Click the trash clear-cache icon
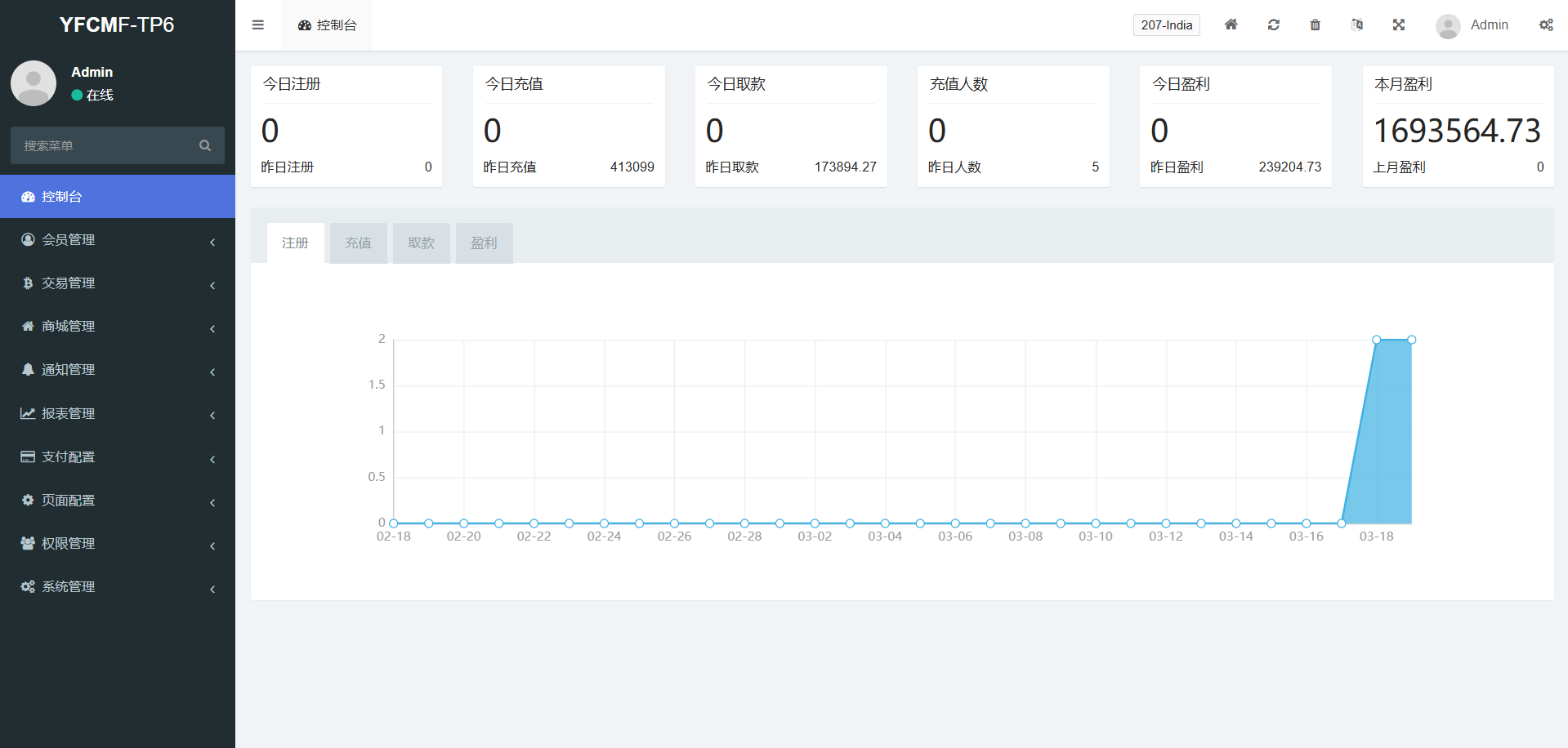 [x=1315, y=25]
